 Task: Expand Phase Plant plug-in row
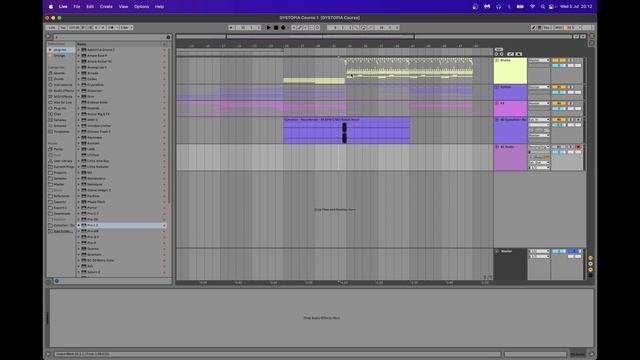point(79,202)
